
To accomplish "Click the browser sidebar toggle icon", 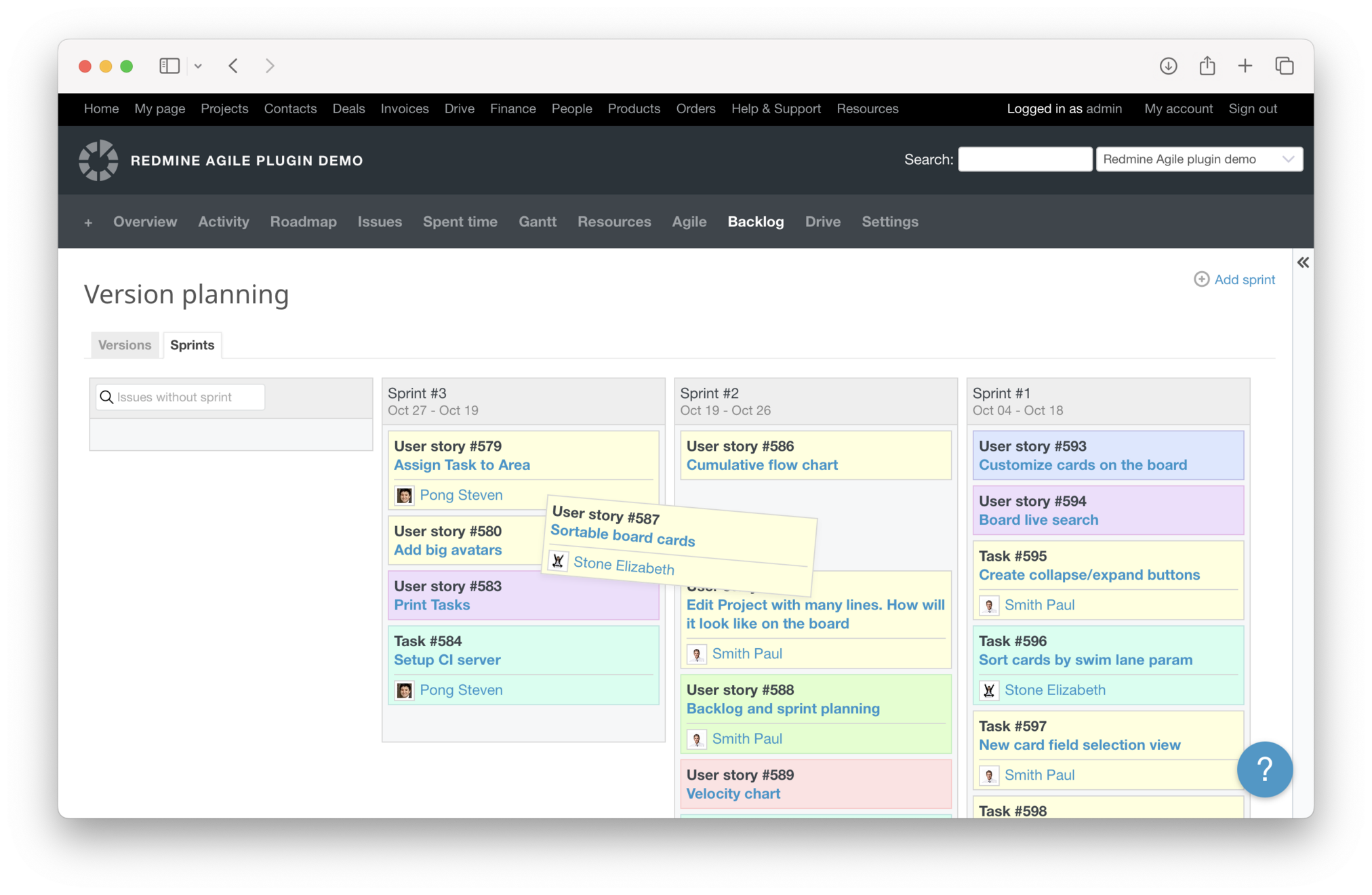I will [169, 66].
